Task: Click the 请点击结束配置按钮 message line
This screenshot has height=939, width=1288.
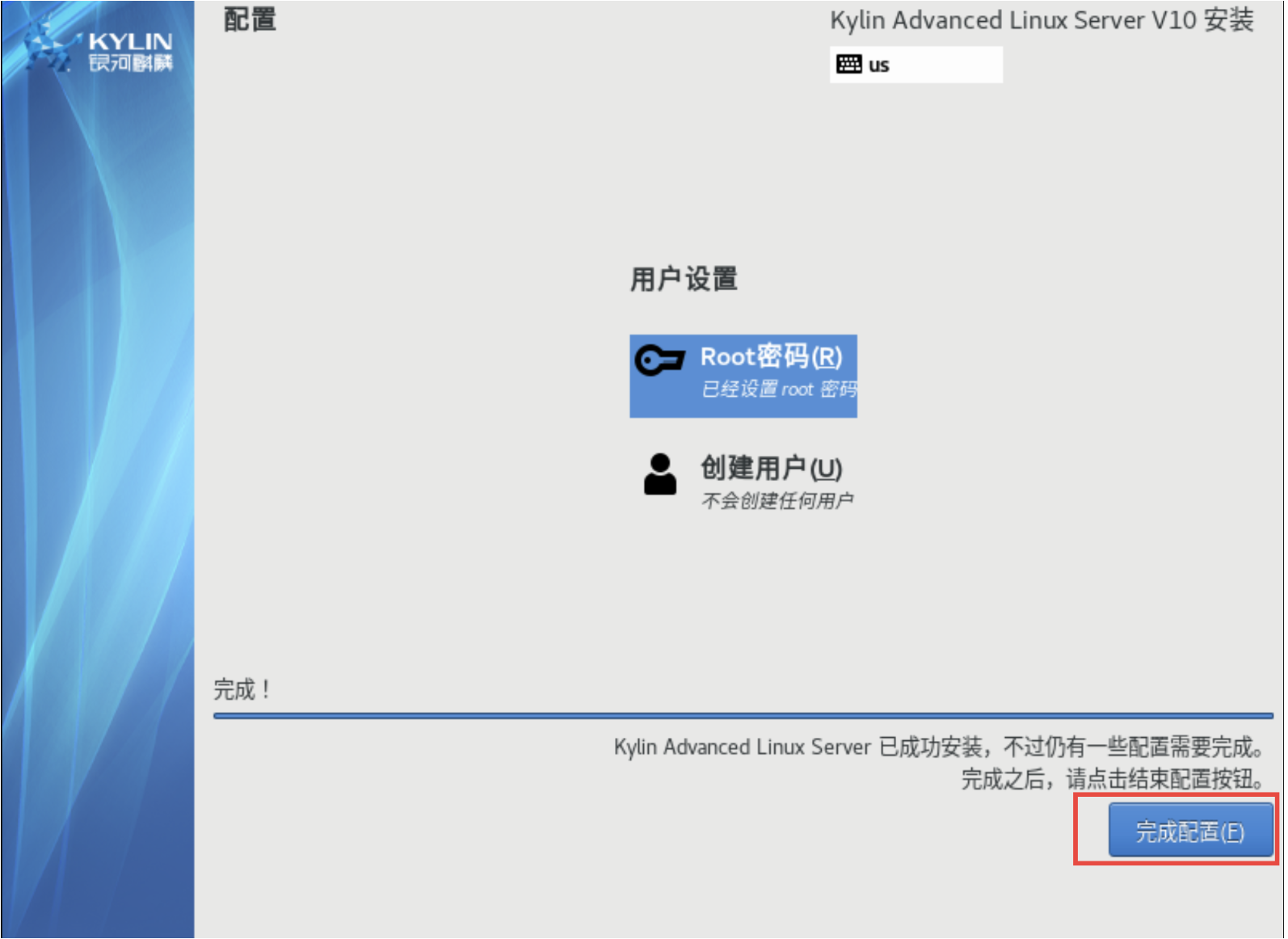Action: [x=1113, y=779]
